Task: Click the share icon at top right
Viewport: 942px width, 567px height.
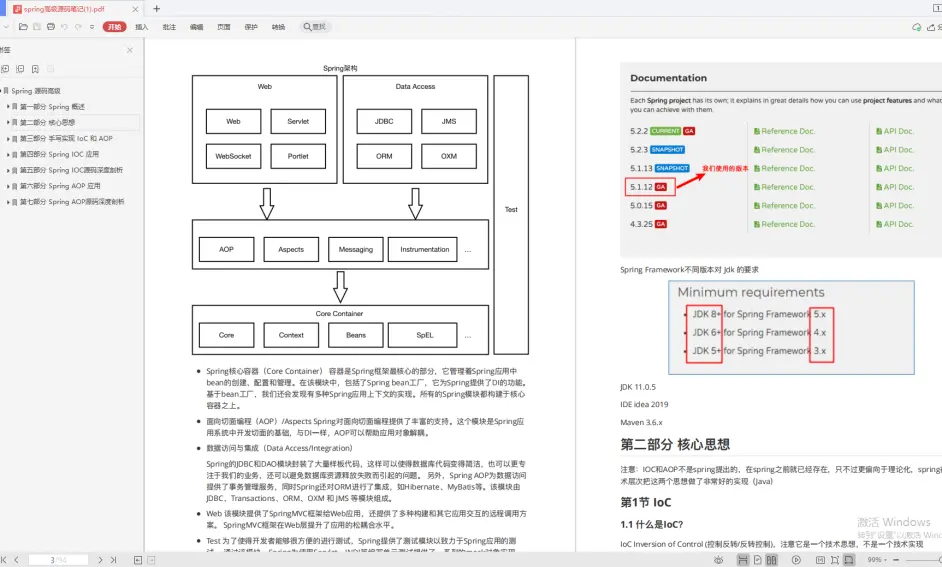Action: click(x=931, y=27)
